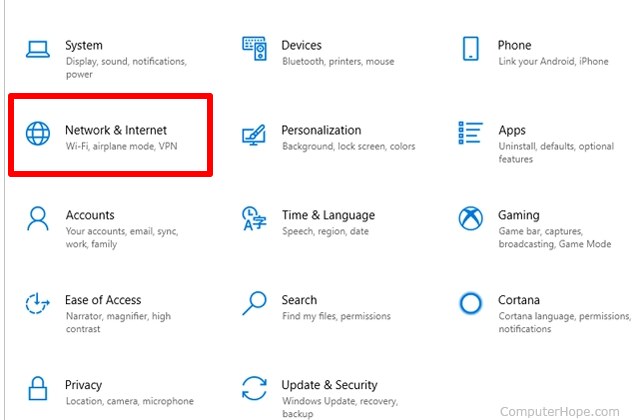The width and height of the screenshot is (639, 420).
Task: Select the Ease of Access heading
Action: 103,300
